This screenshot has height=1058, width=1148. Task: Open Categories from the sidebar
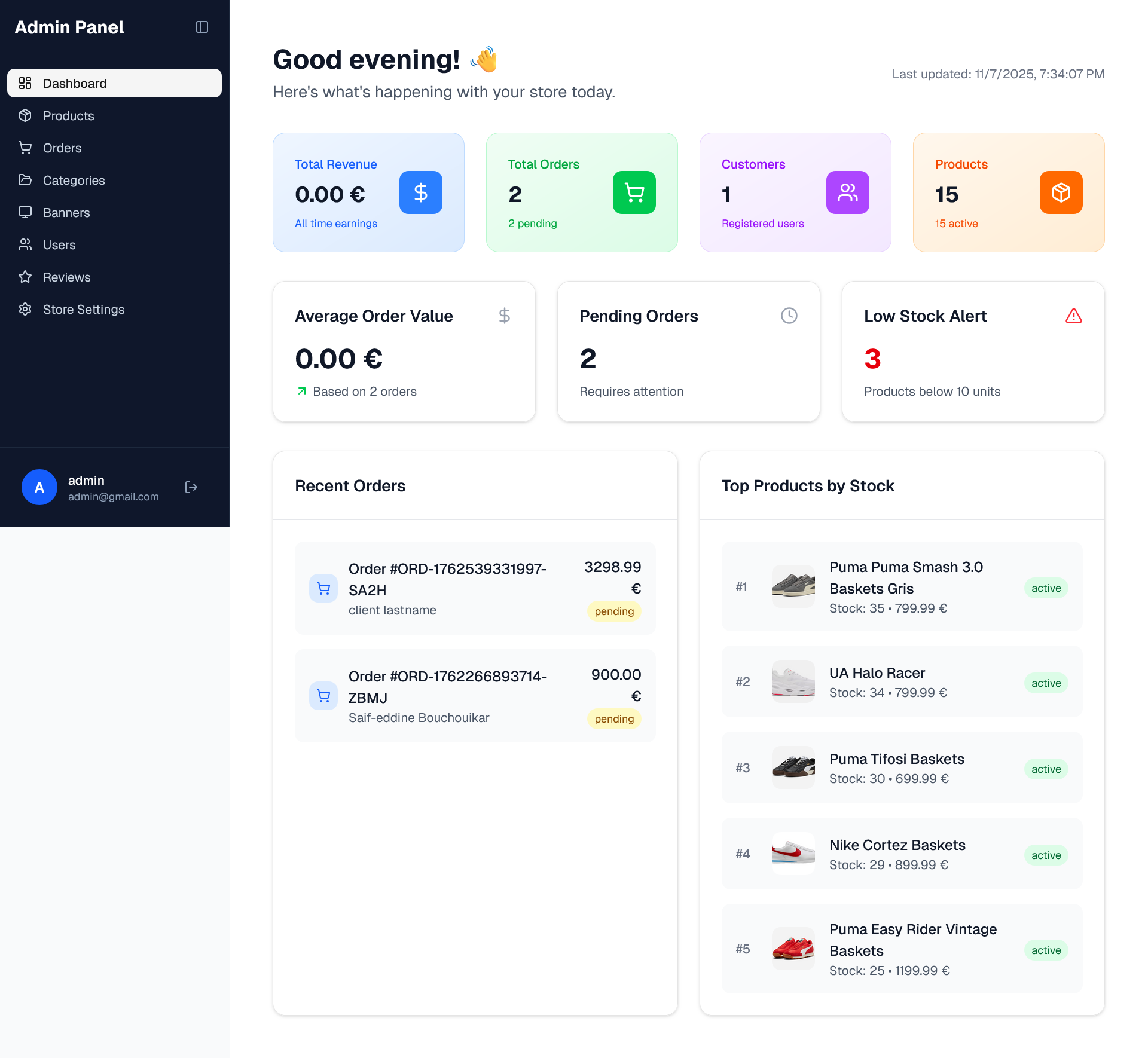[x=74, y=181]
